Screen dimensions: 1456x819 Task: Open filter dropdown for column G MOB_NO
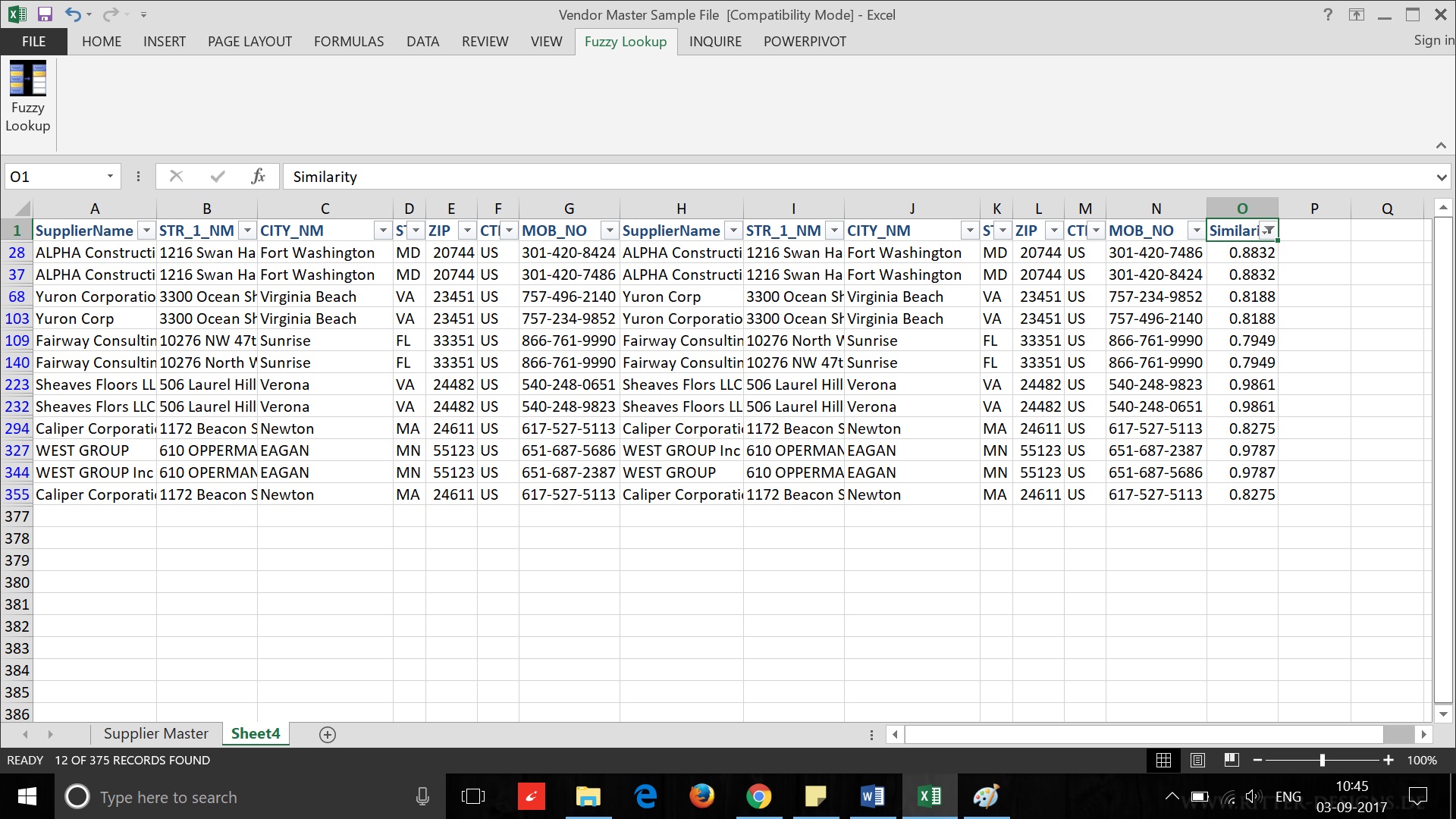pos(610,231)
